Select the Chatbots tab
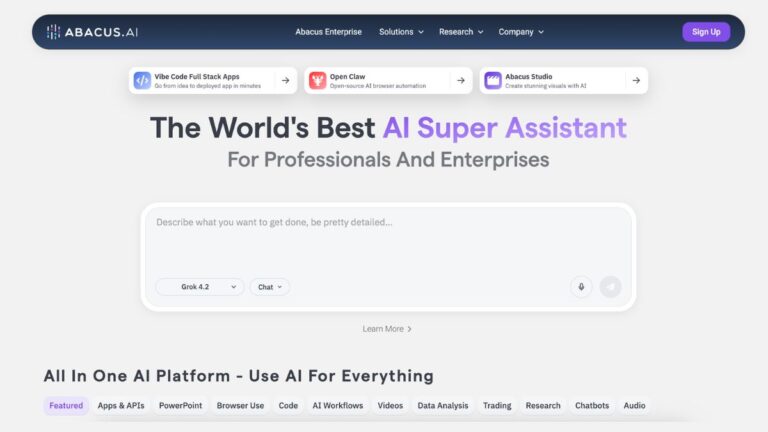The image size is (768, 432). pos(592,406)
